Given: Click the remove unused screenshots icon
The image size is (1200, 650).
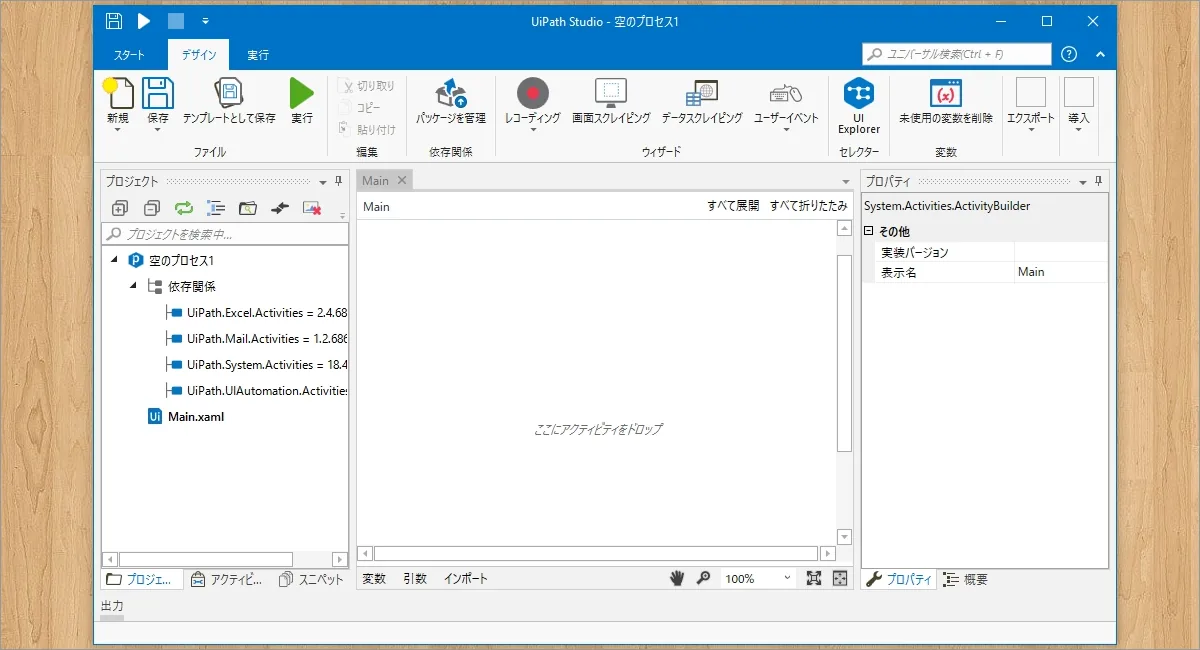Looking at the screenshot, I should coord(312,208).
